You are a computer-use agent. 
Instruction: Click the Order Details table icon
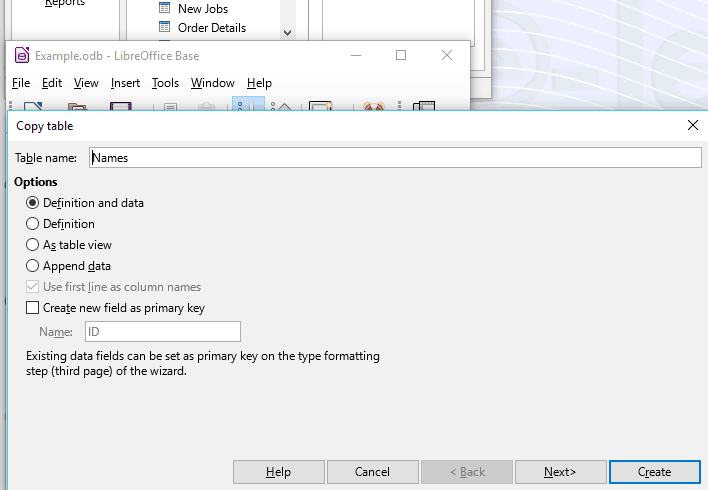tap(165, 27)
